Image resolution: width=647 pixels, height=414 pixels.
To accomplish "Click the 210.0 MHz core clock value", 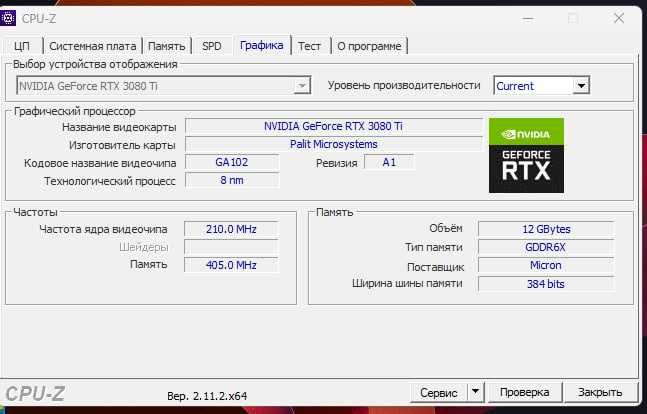I will pos(231,229).
